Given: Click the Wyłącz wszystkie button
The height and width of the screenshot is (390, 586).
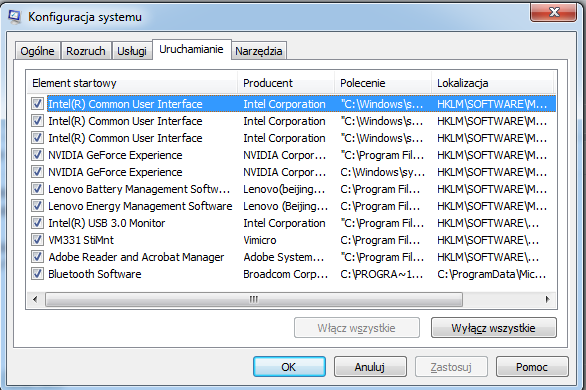Looking at the screenshot, I should point(493,328).
